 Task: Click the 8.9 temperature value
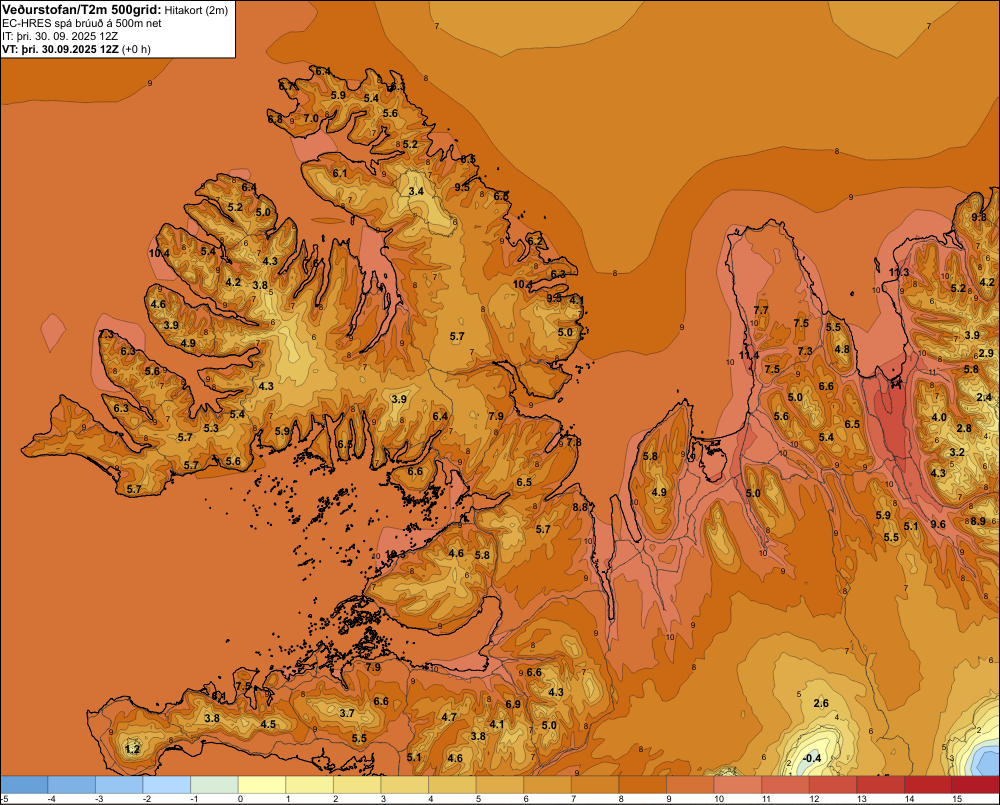pos(978,521)
